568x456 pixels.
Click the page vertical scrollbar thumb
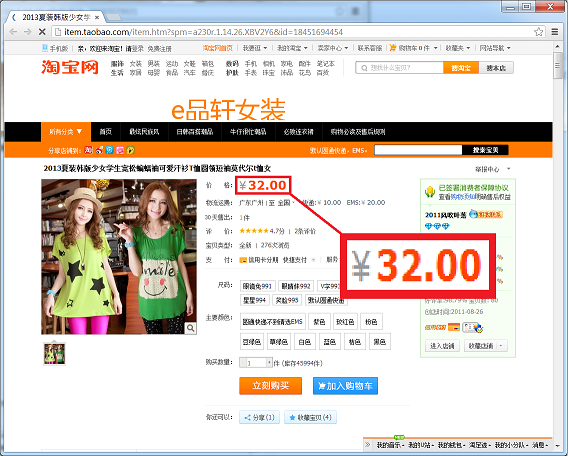[x=557, y=66]
